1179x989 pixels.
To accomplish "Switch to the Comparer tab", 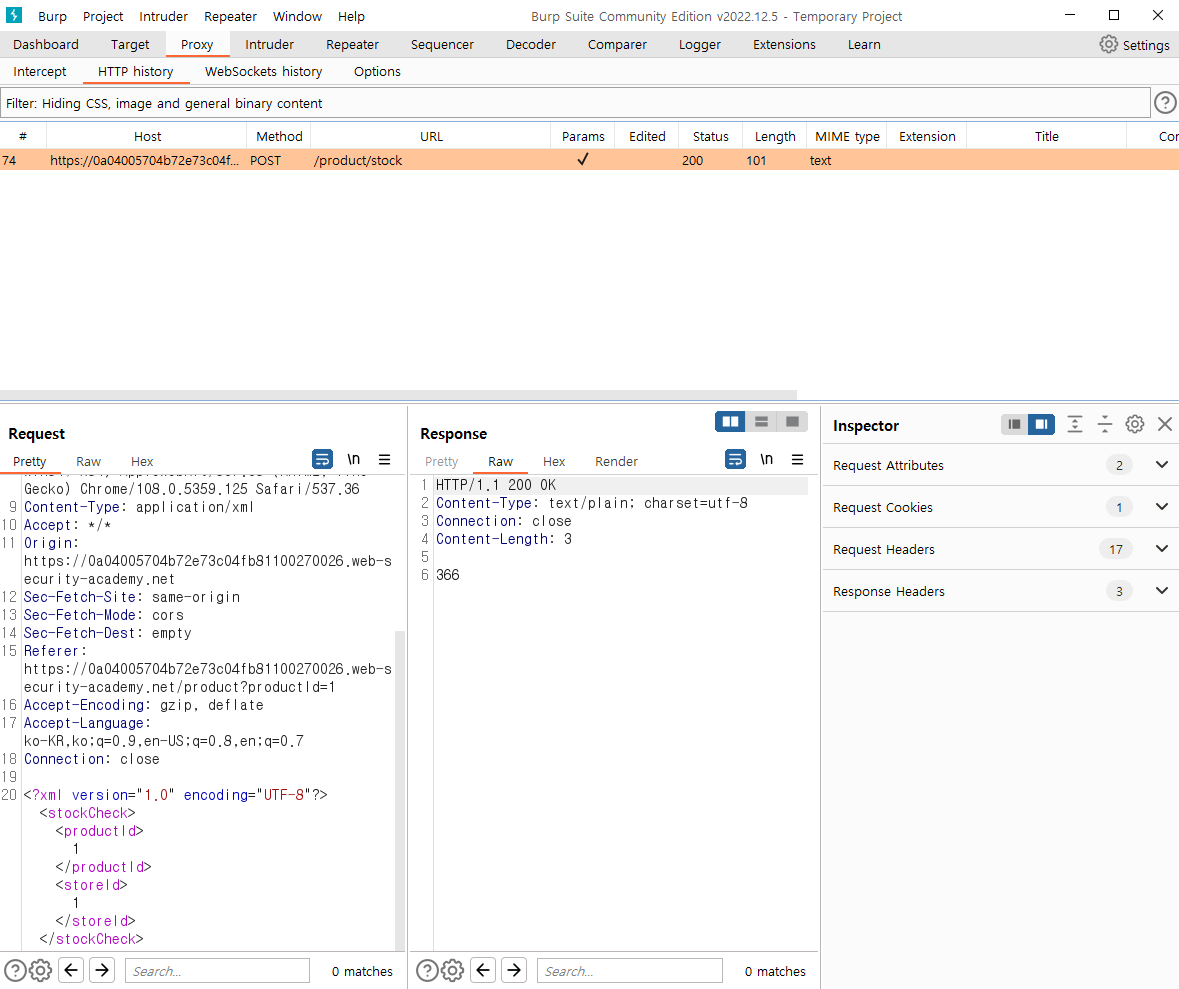I will coord(617,44).
